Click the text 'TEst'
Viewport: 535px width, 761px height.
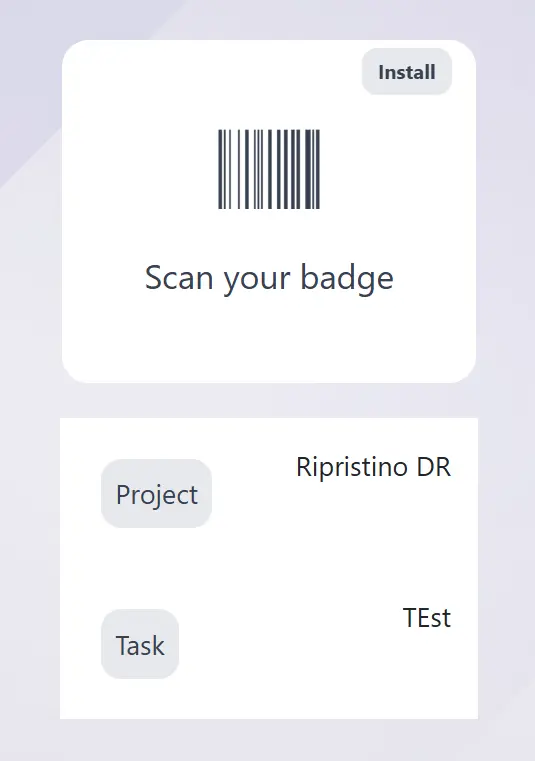[x=427, y=617]
